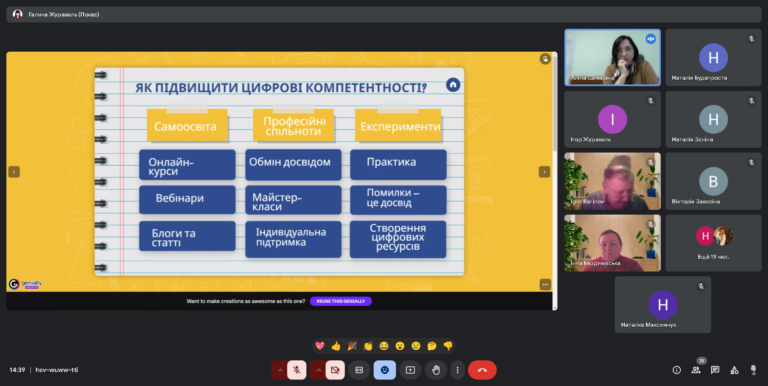Toggle closed captions
This screenshot has width=768, height=386.
pyautogui.click(x=359, y=370)
